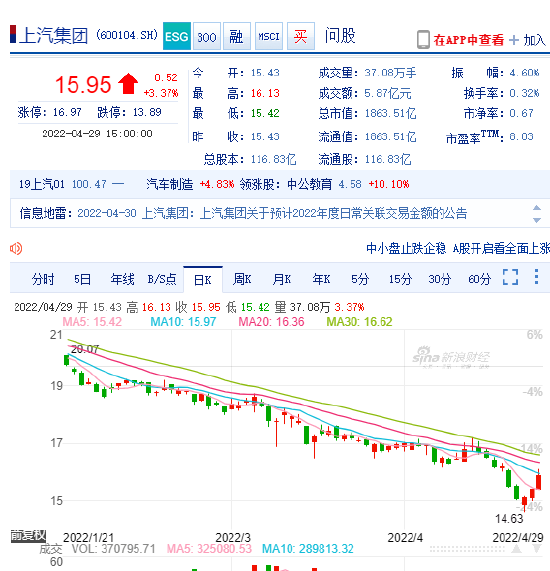Viewport: 550px width, 571px height.
Task: Open the 中公教育 leading stock link
Action: pos(310,184)
